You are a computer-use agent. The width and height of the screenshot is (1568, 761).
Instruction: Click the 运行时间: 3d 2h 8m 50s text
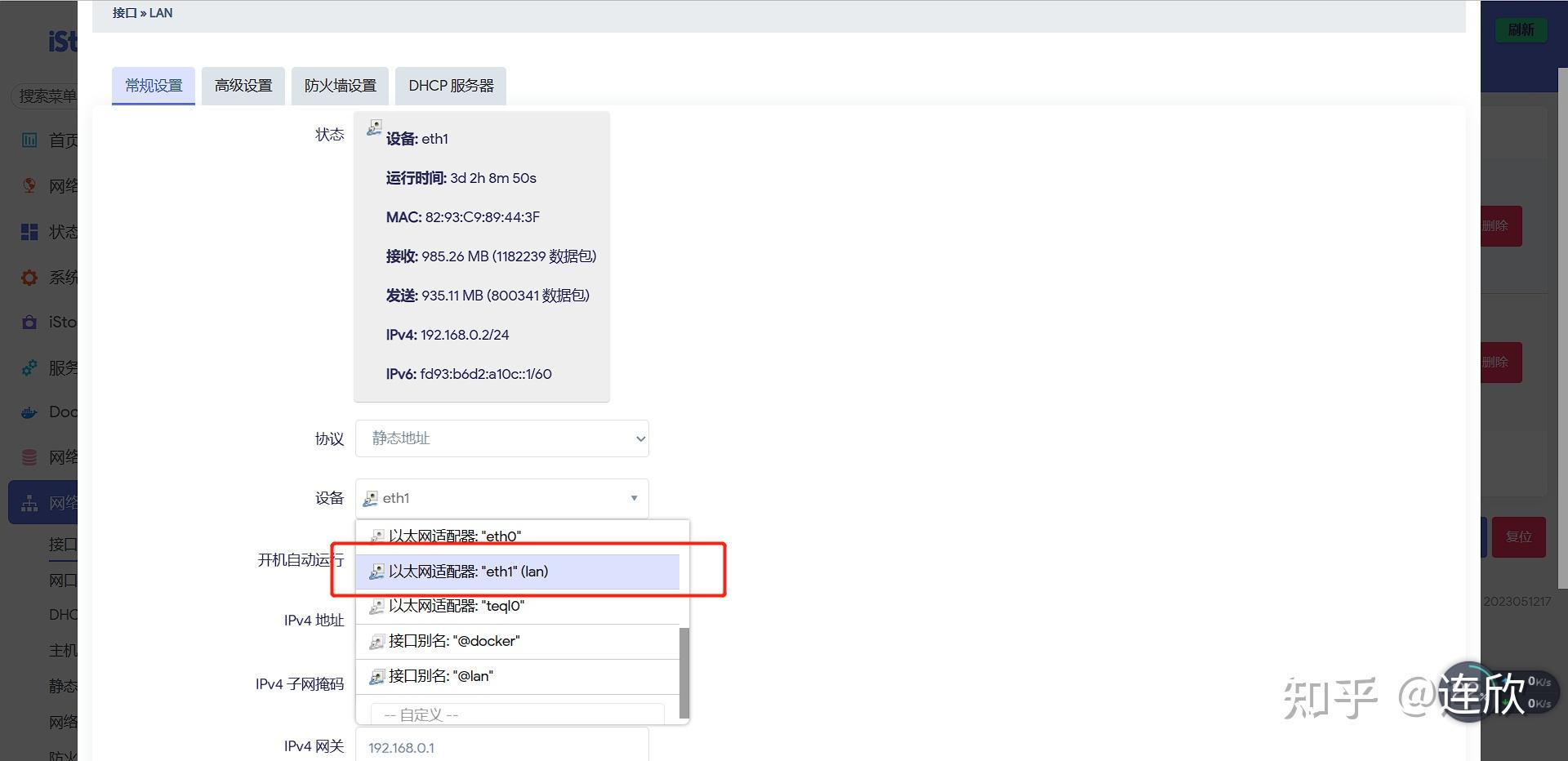(x=461, y=178)
